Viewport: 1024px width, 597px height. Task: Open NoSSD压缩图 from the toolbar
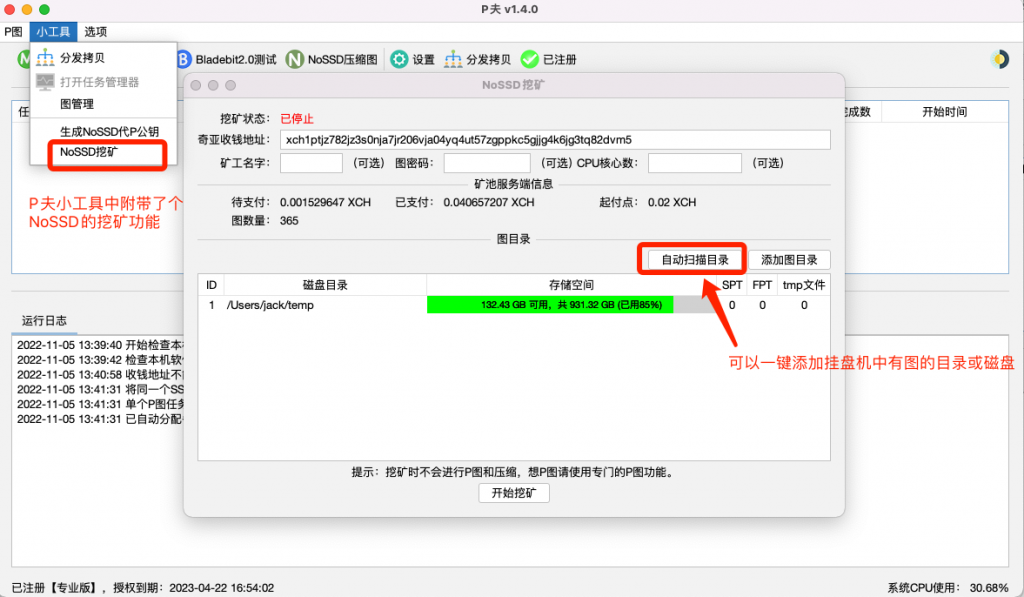295,60
